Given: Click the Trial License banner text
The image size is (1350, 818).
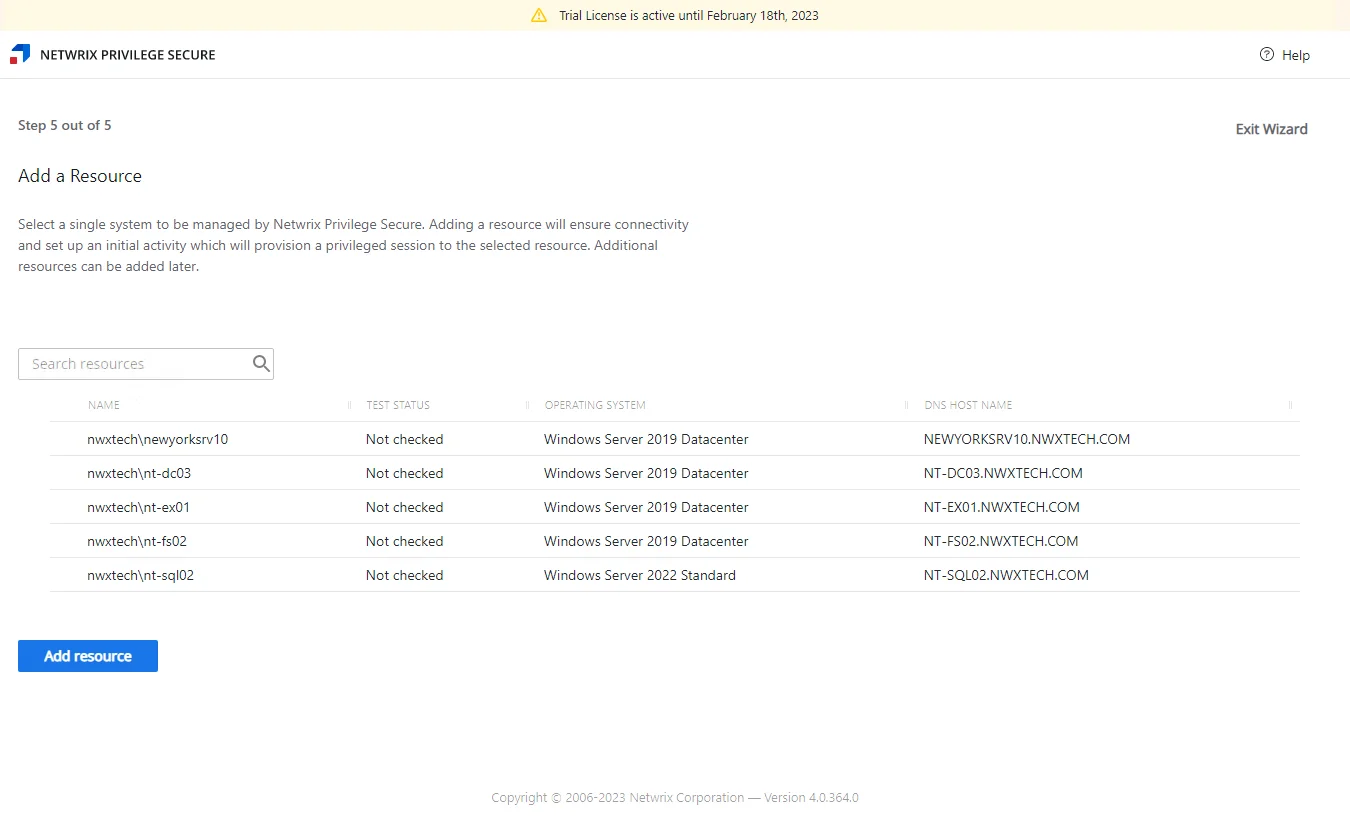Looking at the screenshot, I should pos(689,15).
